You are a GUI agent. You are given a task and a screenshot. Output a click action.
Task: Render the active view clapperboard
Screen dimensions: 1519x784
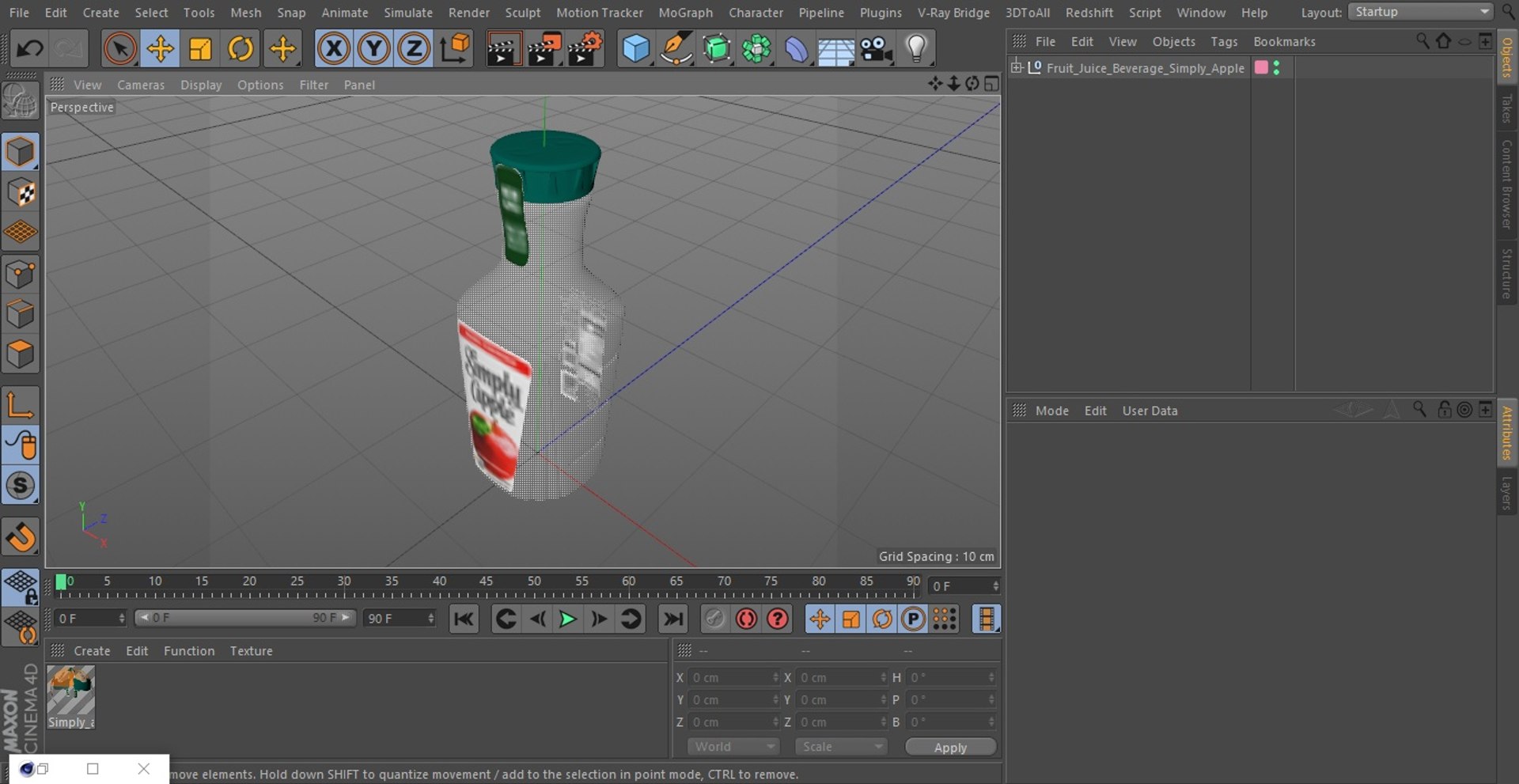502,49
